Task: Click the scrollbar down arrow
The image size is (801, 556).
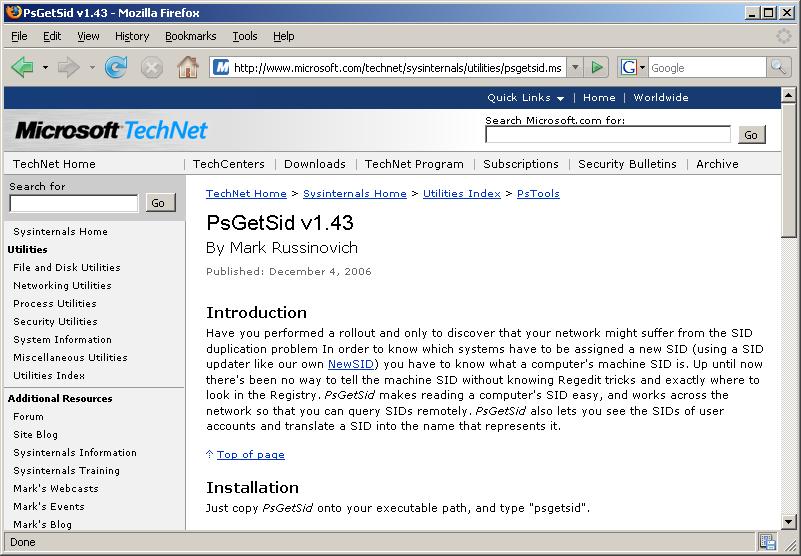Action: pos(788,523)
